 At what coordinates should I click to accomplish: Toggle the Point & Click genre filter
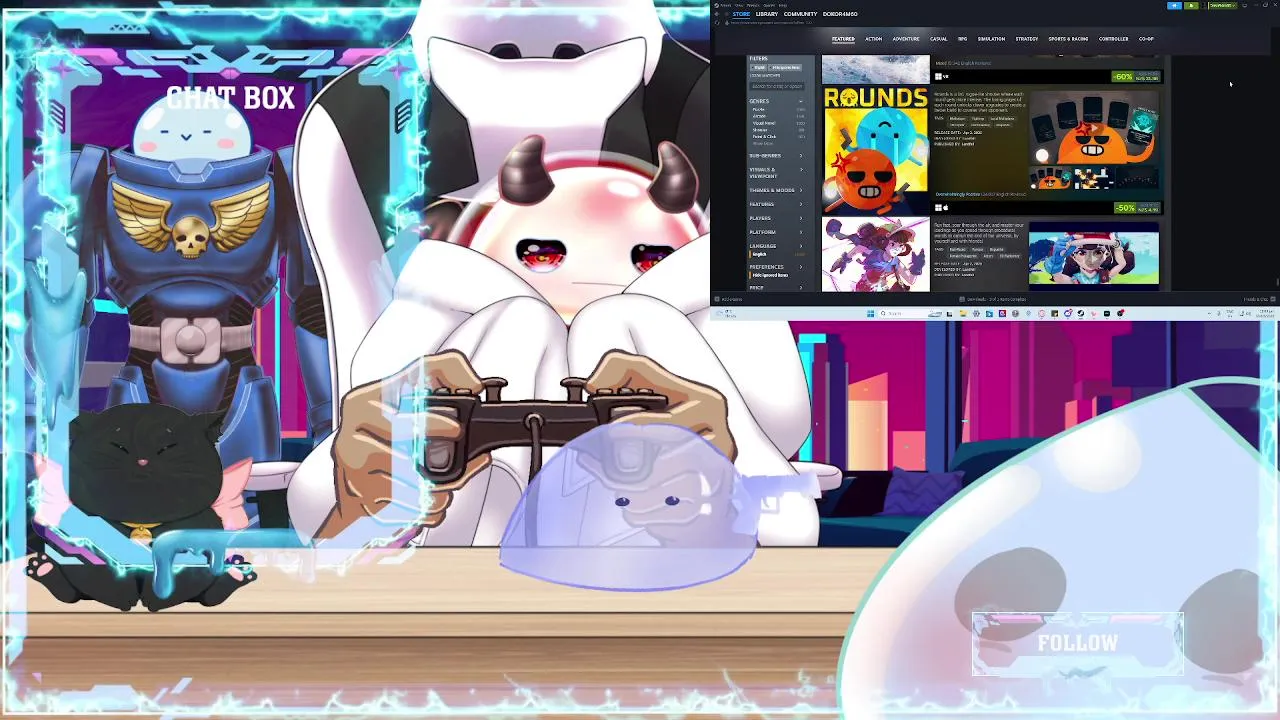[764, 136]
